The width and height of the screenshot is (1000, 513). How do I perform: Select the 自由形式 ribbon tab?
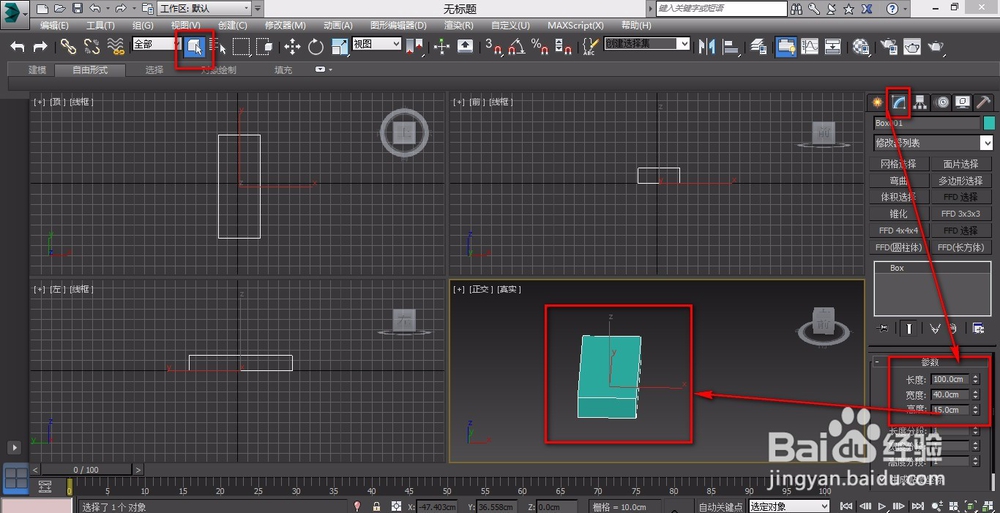[90, 70]
